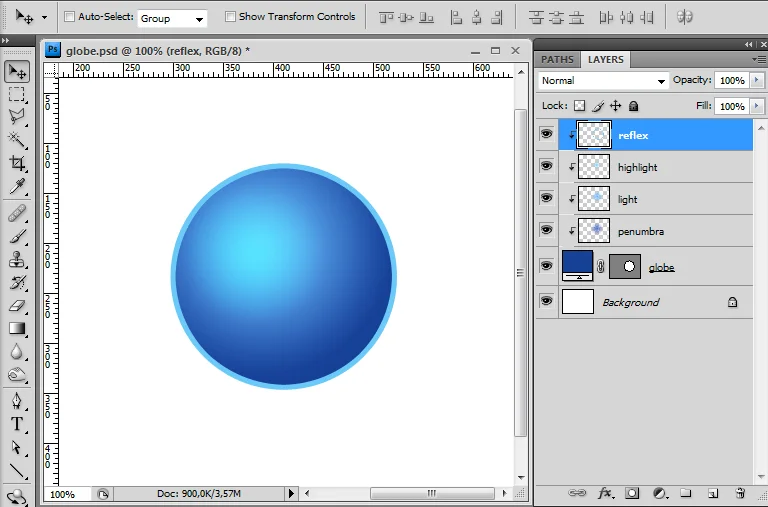Open Auto-Select Group dropdown
Screen dimensions: 768x507
[172, 19]
